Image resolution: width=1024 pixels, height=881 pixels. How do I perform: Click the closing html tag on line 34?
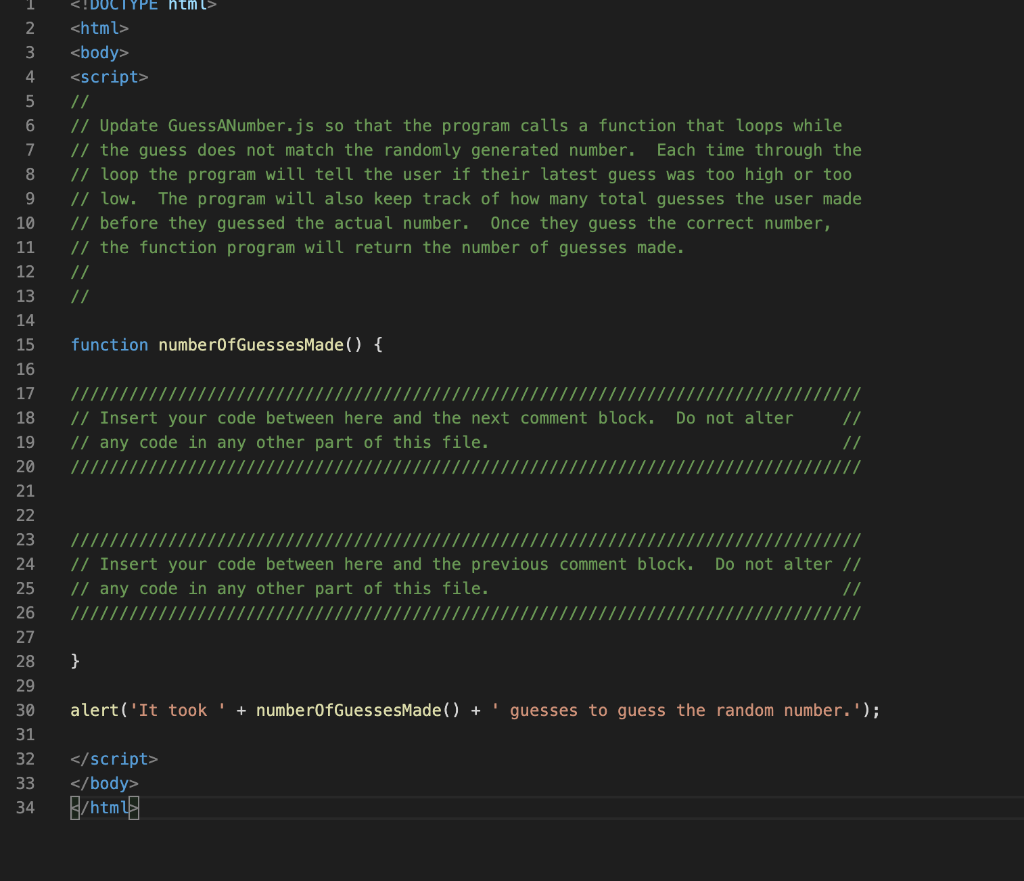104,807
